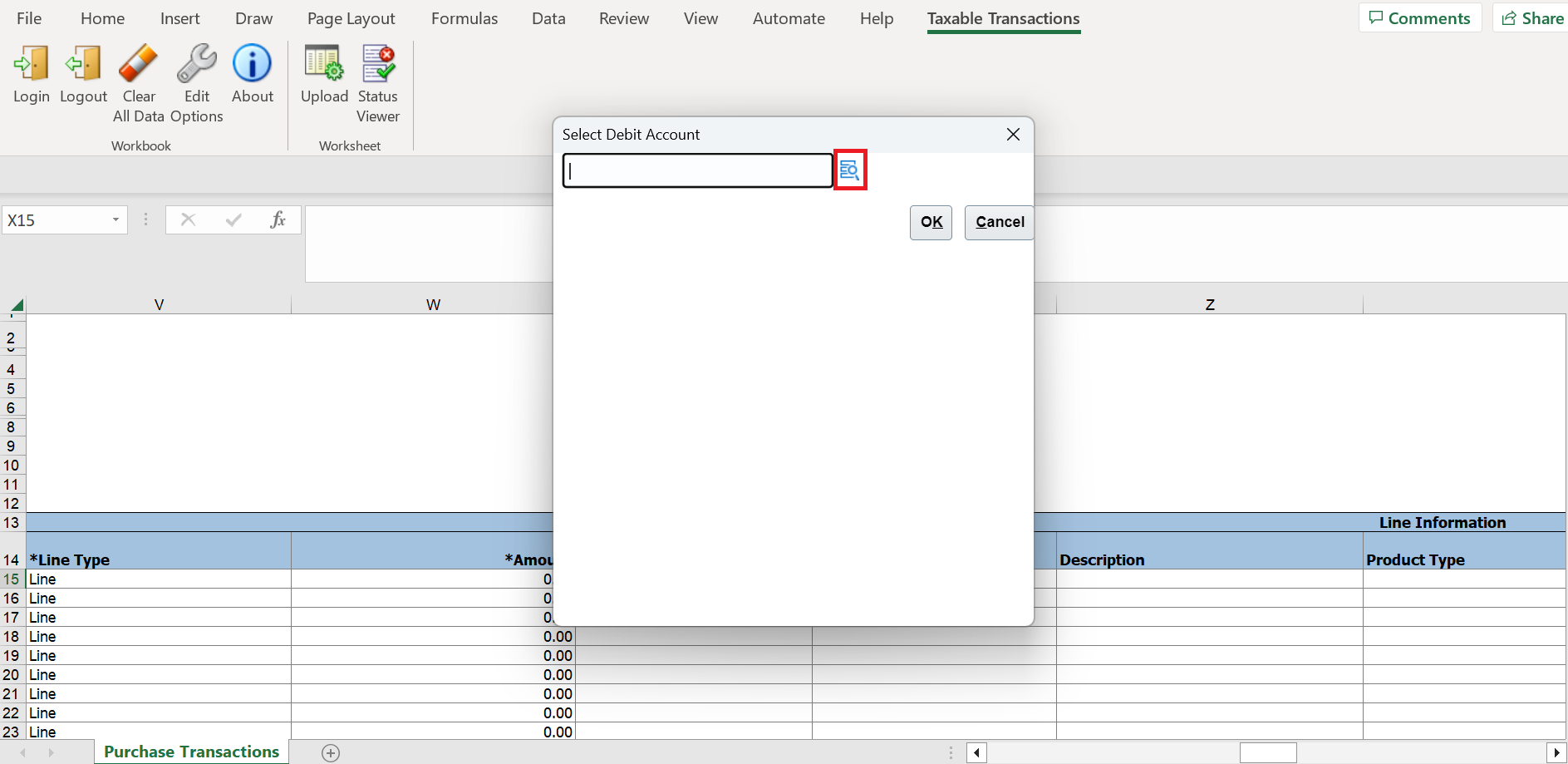Click the Logout icon
This screenshot has width=1568, height=764.
pyautogui.click(x=82, y=76)
